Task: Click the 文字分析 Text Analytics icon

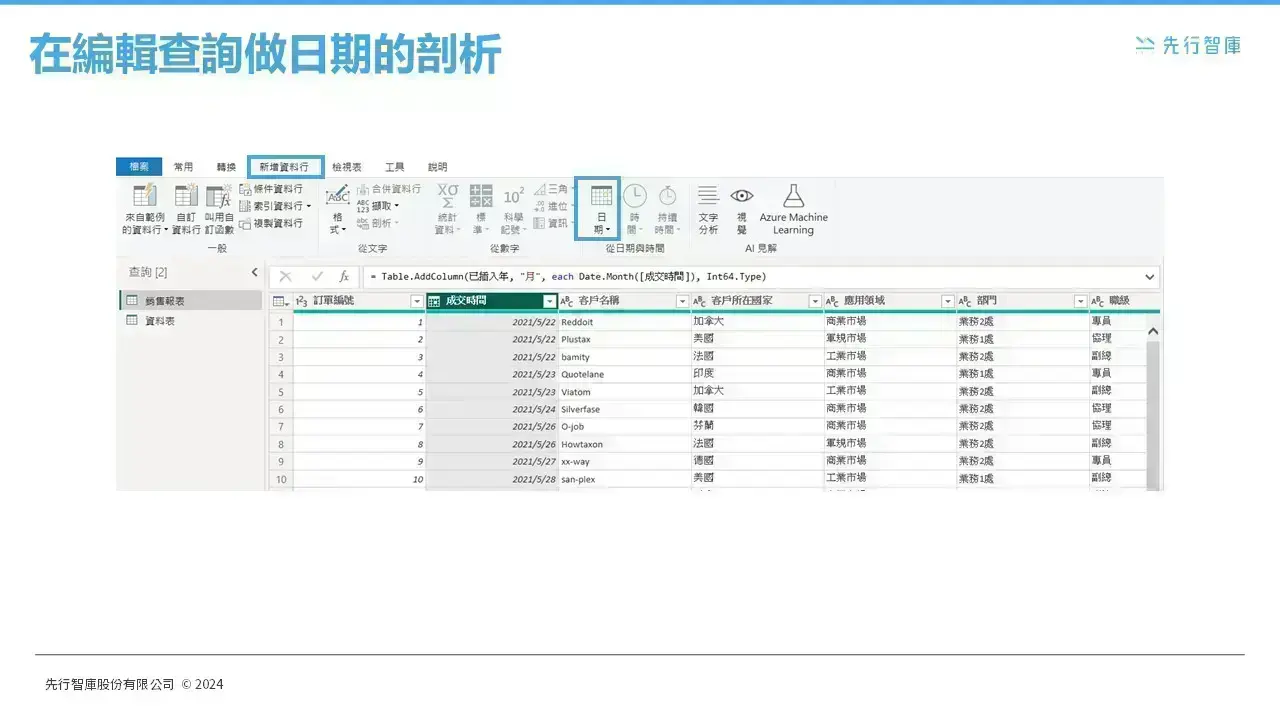Action: pyautogui.click(x=708, y=195)
